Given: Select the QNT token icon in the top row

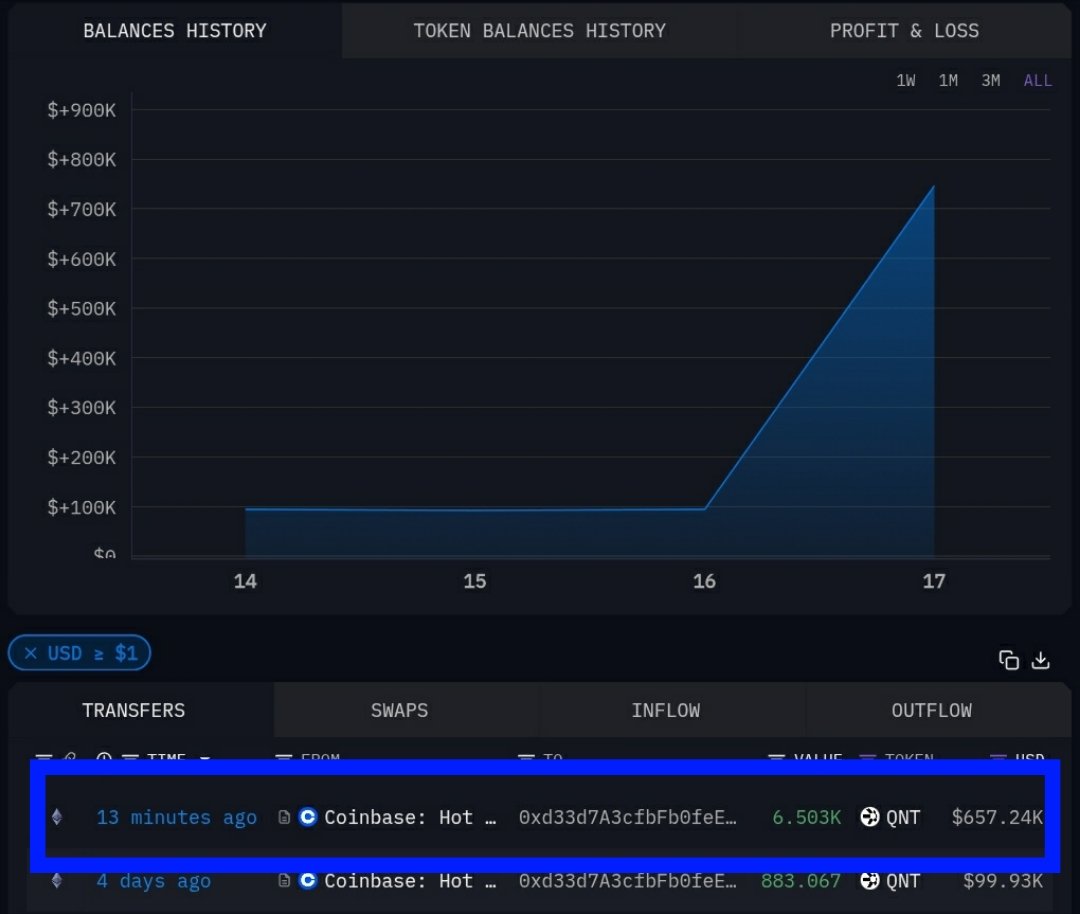Looking at the screenshot, I should point(869,817).
